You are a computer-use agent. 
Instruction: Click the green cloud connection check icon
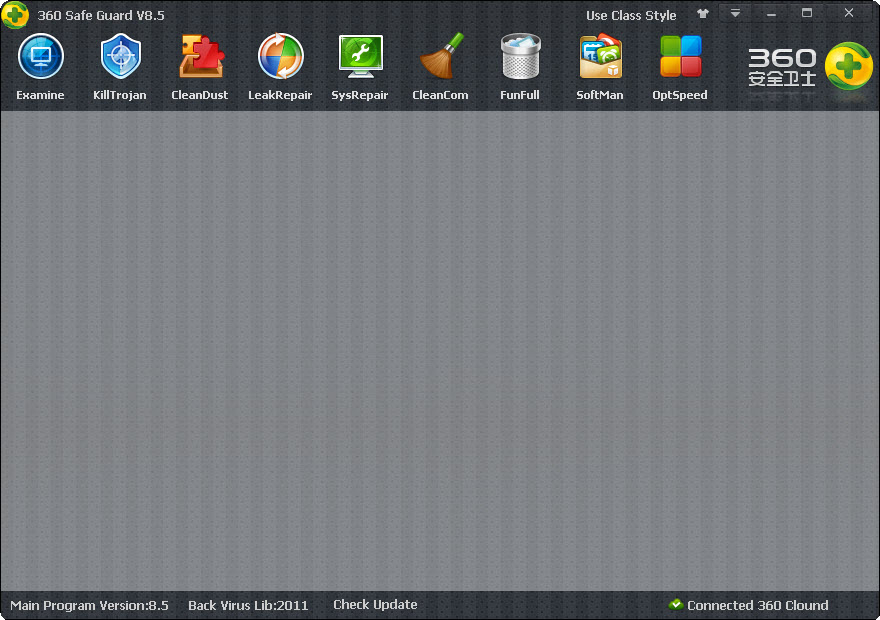[x=676, y=604]
